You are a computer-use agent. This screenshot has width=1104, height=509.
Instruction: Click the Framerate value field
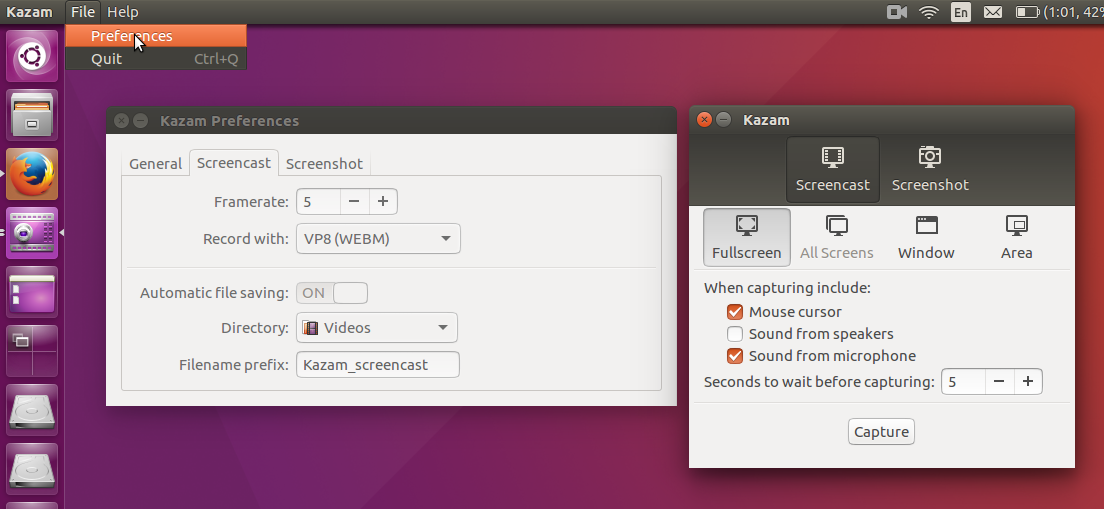click(318, 201)
